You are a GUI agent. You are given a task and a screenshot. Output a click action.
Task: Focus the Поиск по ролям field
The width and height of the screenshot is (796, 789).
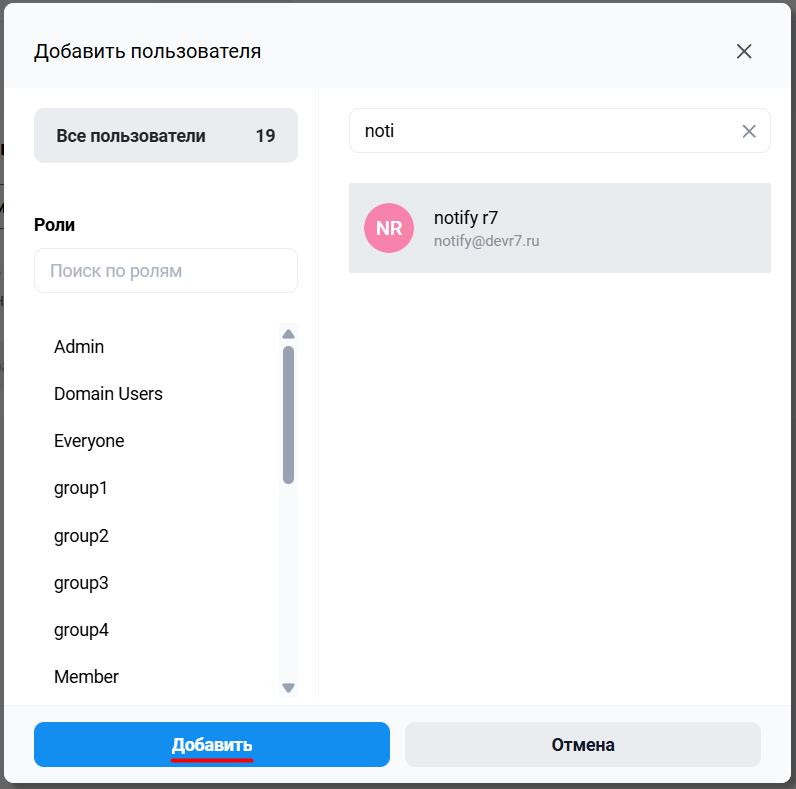tap(165, 271)
